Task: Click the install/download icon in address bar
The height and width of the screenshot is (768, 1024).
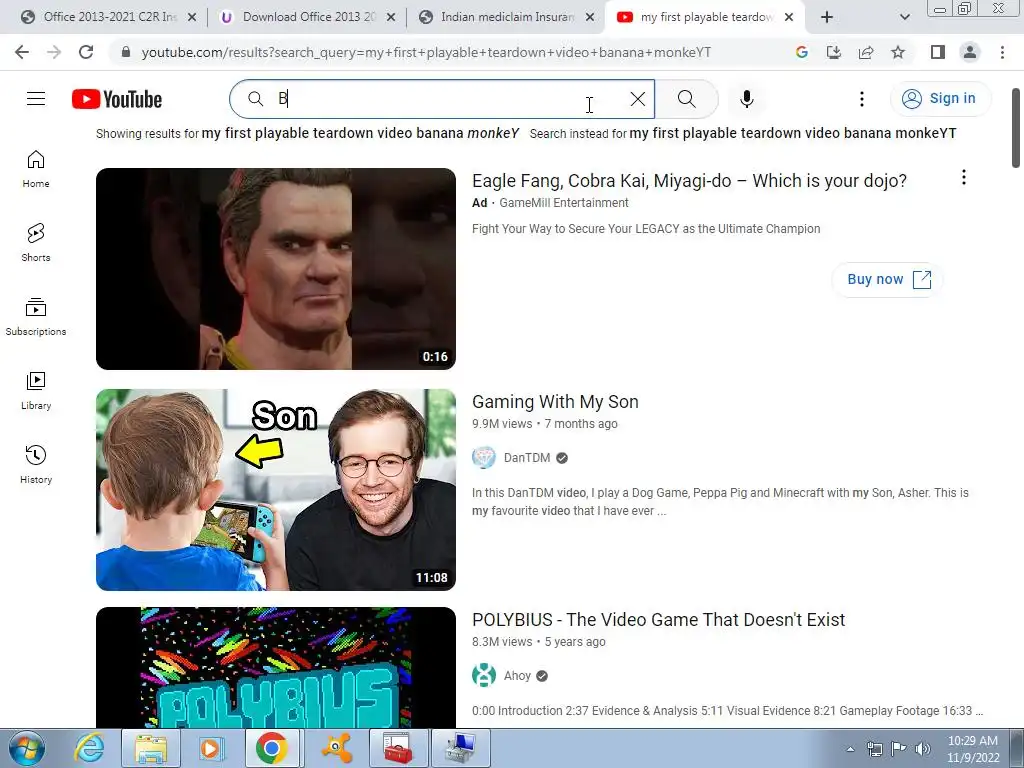Action: [x=834, y=52]
